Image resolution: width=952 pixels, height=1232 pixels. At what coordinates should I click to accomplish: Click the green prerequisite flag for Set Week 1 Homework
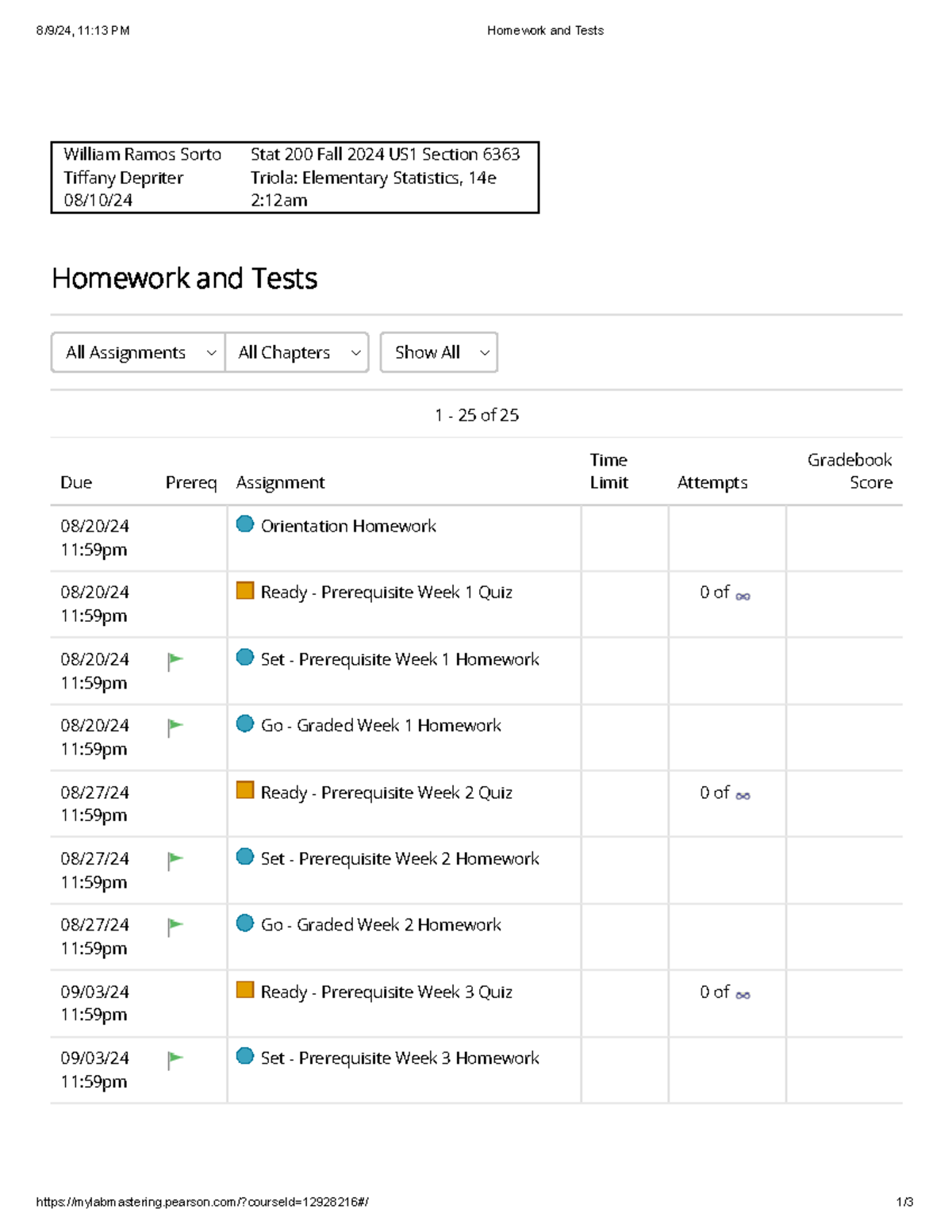click(175, 658)
